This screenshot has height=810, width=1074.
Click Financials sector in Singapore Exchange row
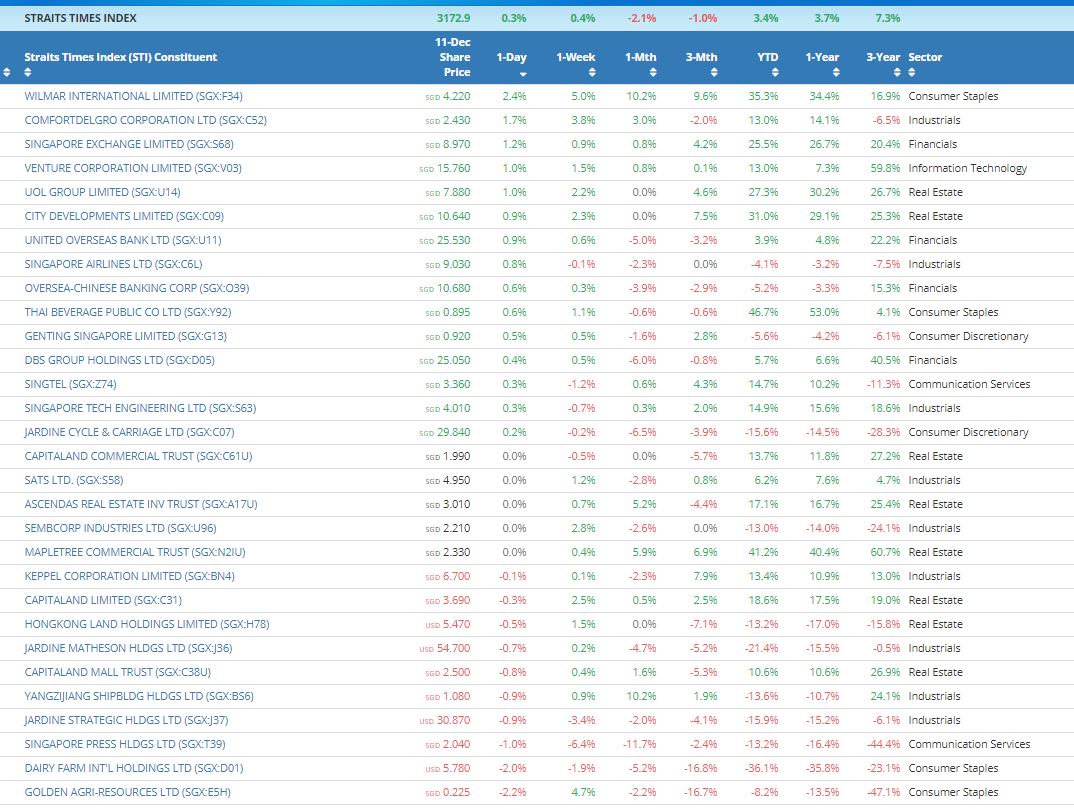point(932,144)
